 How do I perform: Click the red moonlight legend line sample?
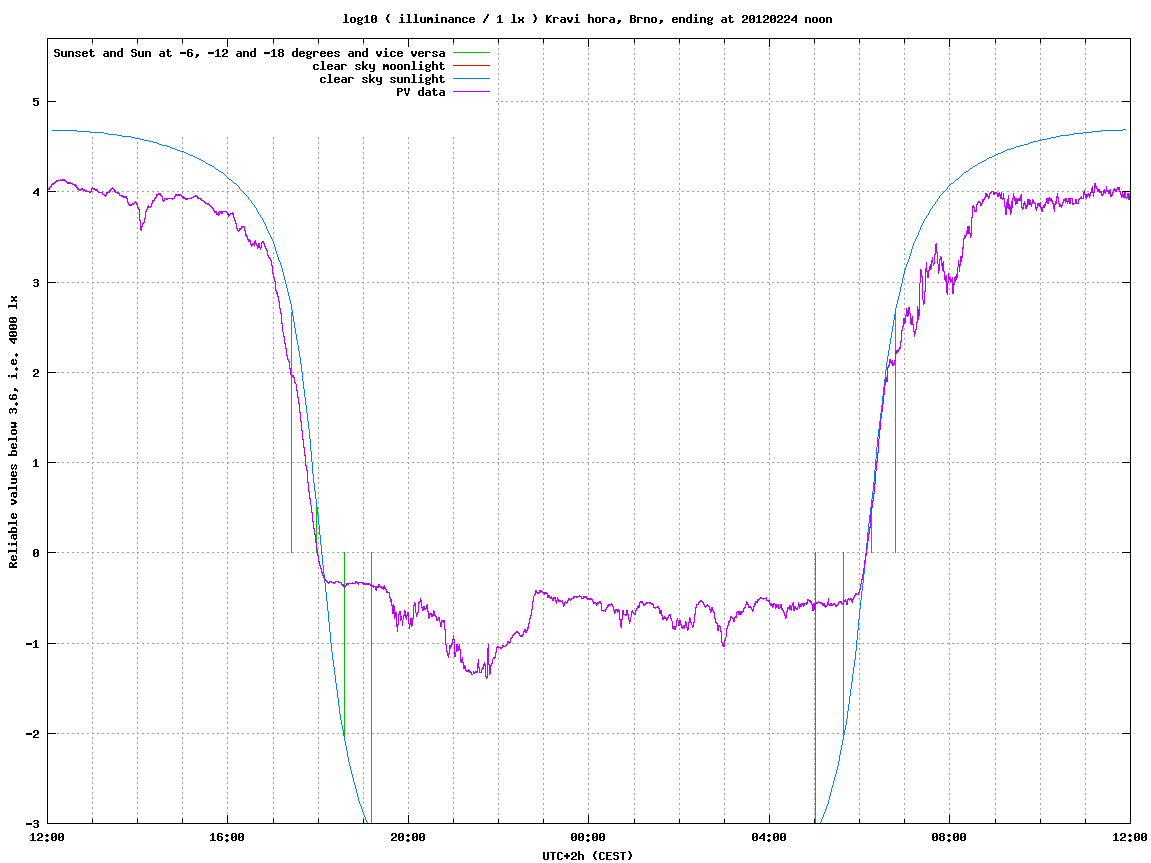(x=471, y=66)
